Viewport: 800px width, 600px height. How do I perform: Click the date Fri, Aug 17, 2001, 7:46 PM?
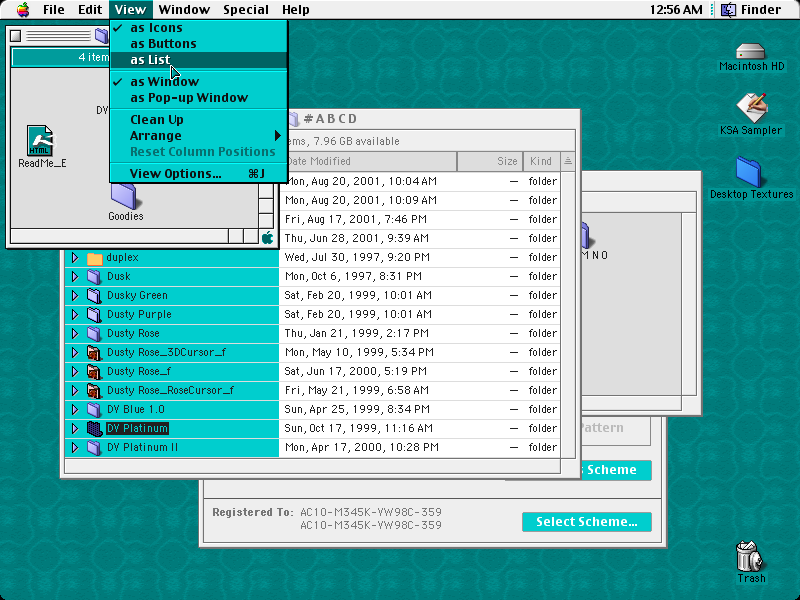356,219
